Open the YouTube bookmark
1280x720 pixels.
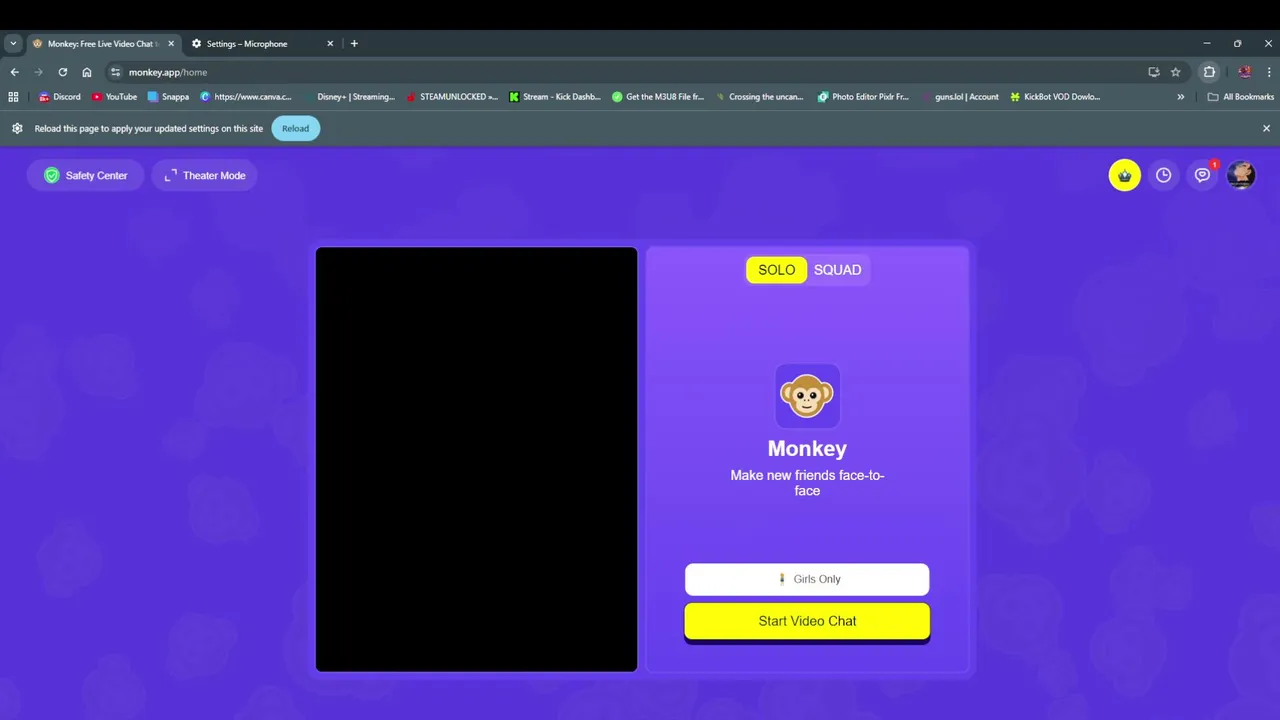(x=114, y=97)
